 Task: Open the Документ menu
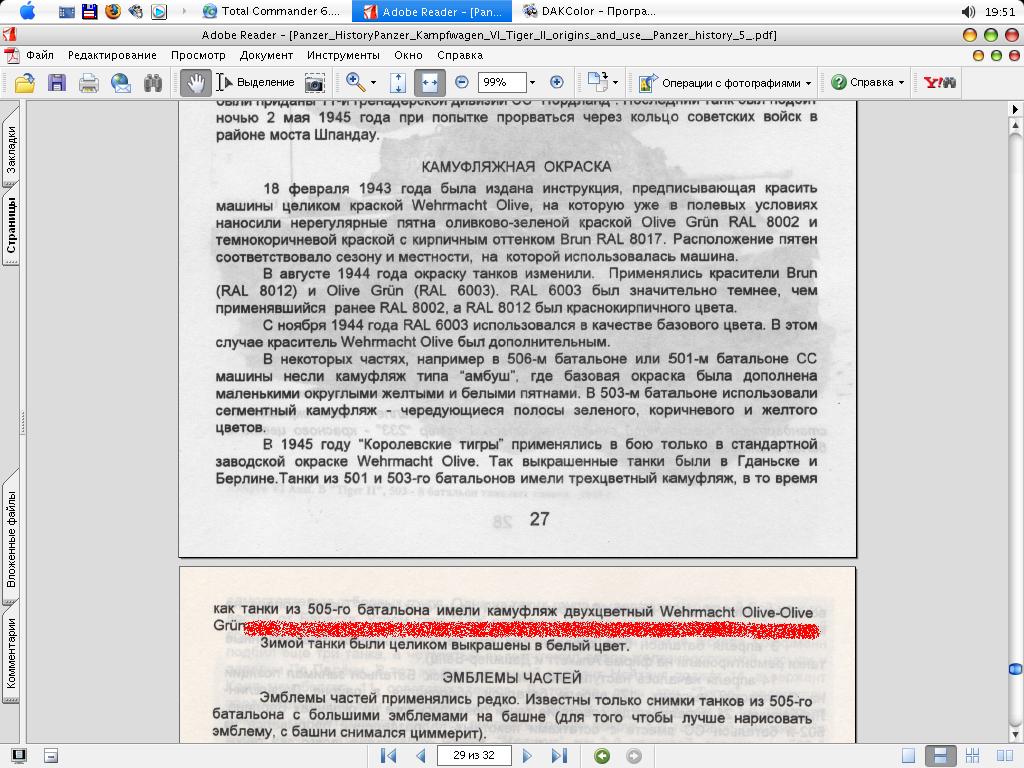point(266,56)
